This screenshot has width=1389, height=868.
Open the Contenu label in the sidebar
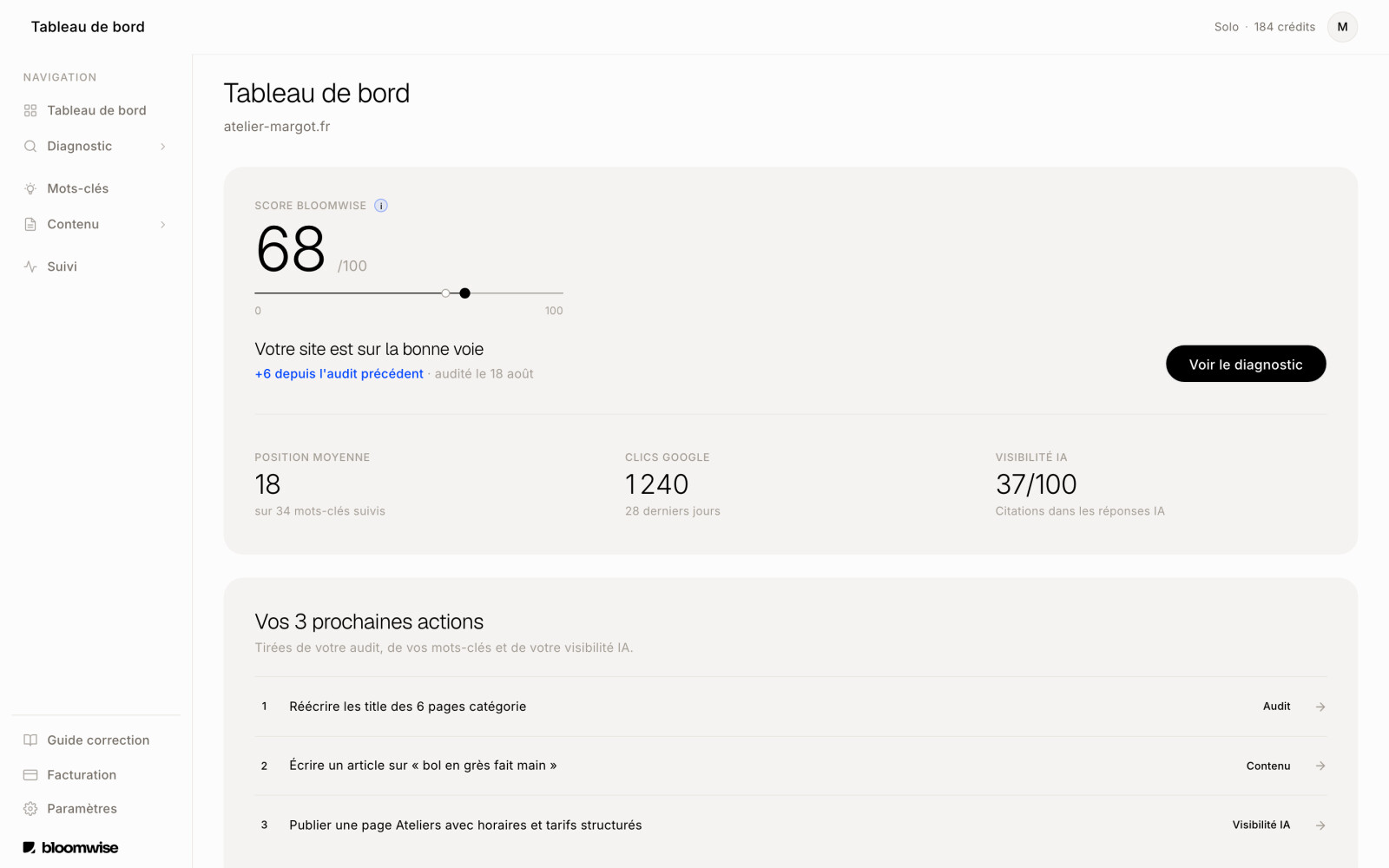[73, 224]
